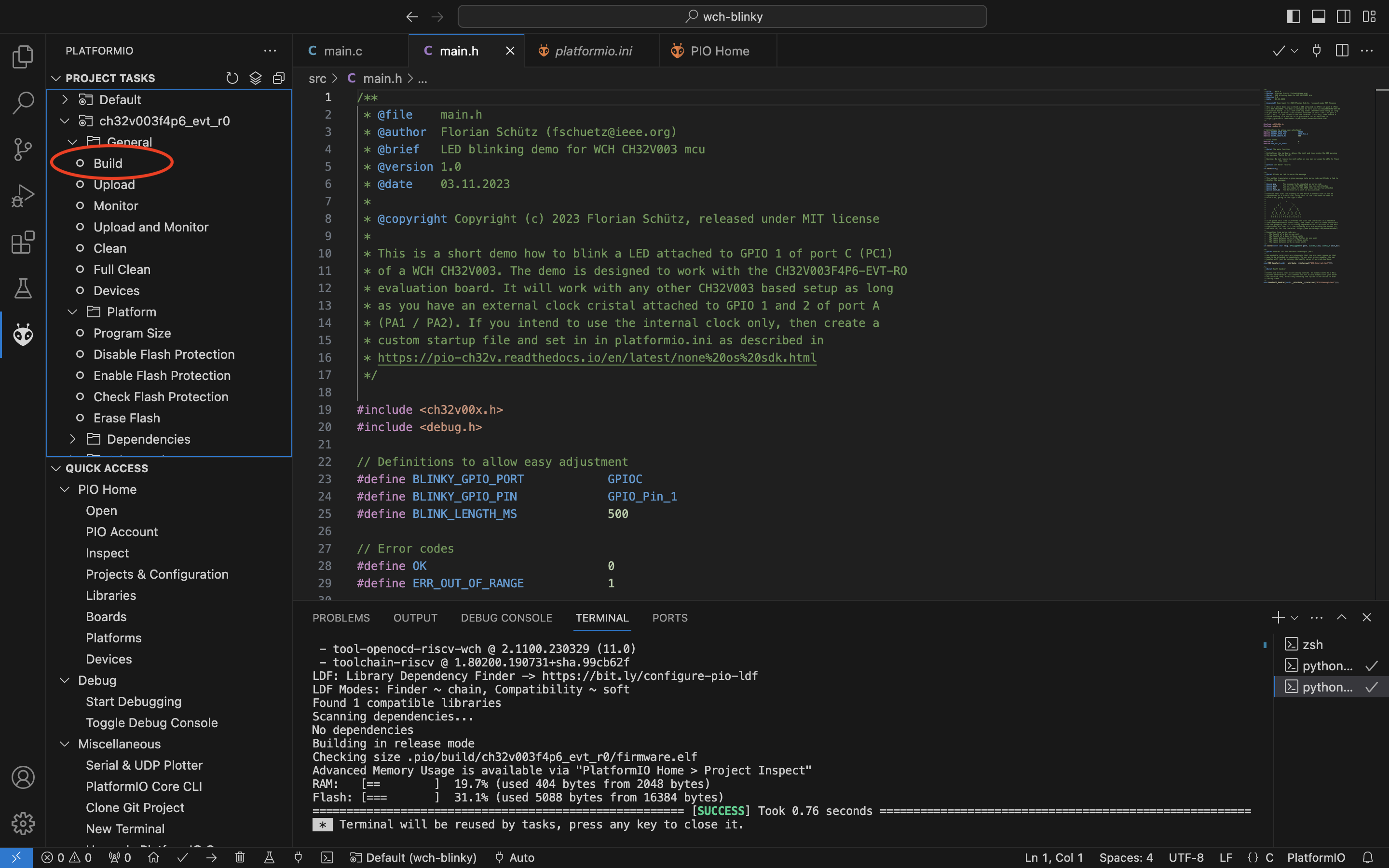Click the PlatformIO Home icon in status bar
The width and height of the screenshot is (1389, 868).
153,857
